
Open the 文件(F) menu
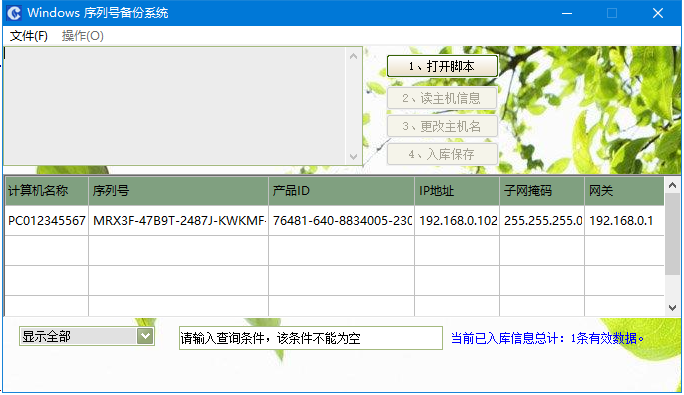[29, 36]
